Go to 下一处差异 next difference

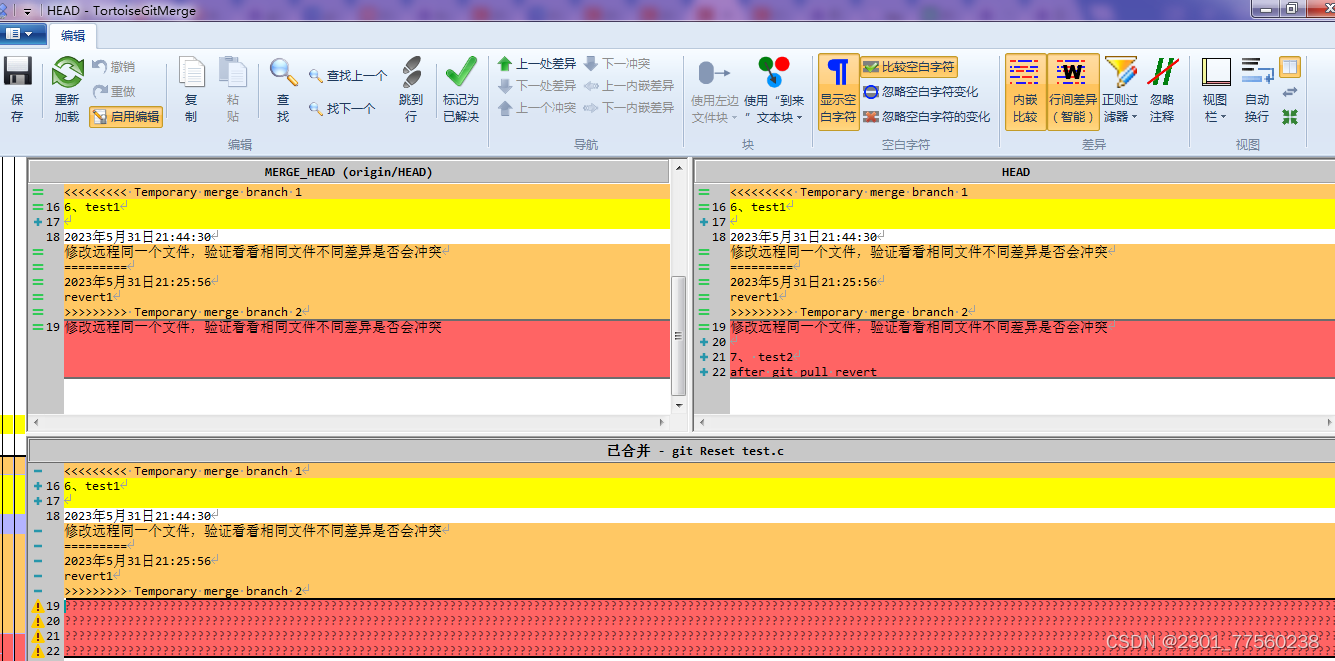[x=537, y=86]
